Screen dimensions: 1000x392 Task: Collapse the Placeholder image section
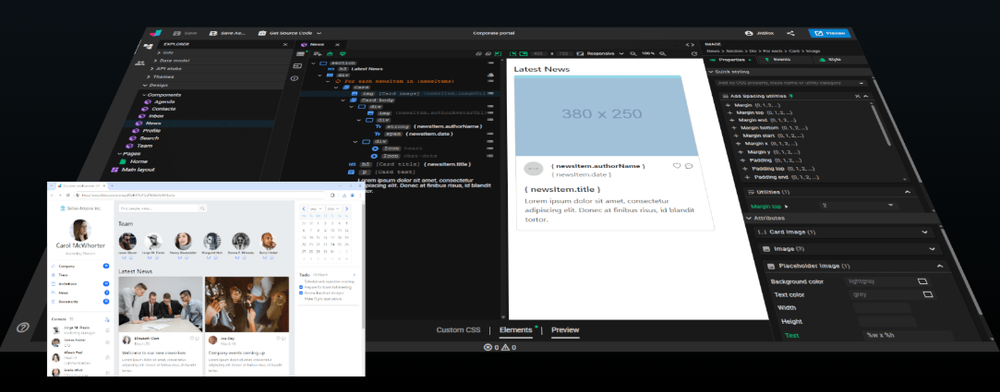[939, 266]
